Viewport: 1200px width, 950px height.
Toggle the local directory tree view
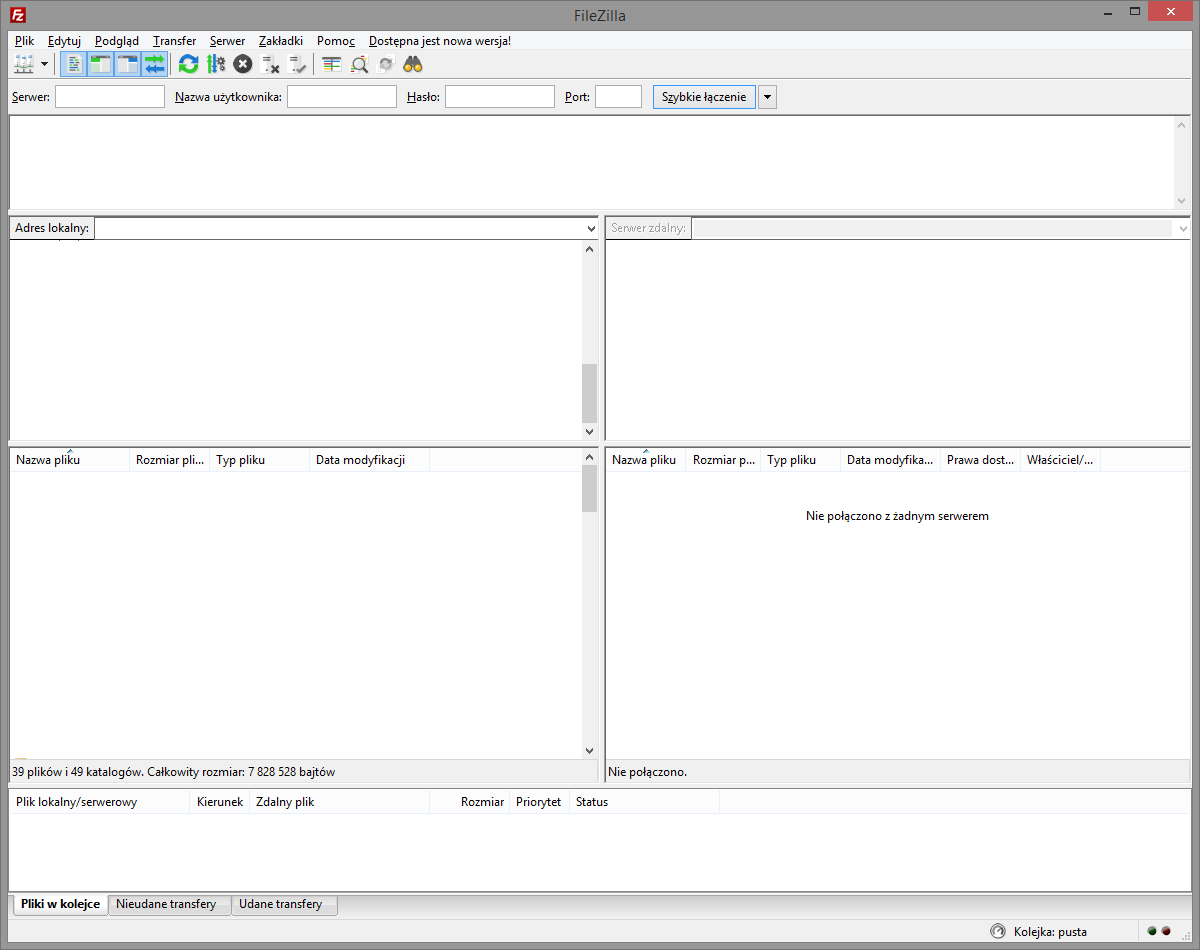click(x=101, y=64)
